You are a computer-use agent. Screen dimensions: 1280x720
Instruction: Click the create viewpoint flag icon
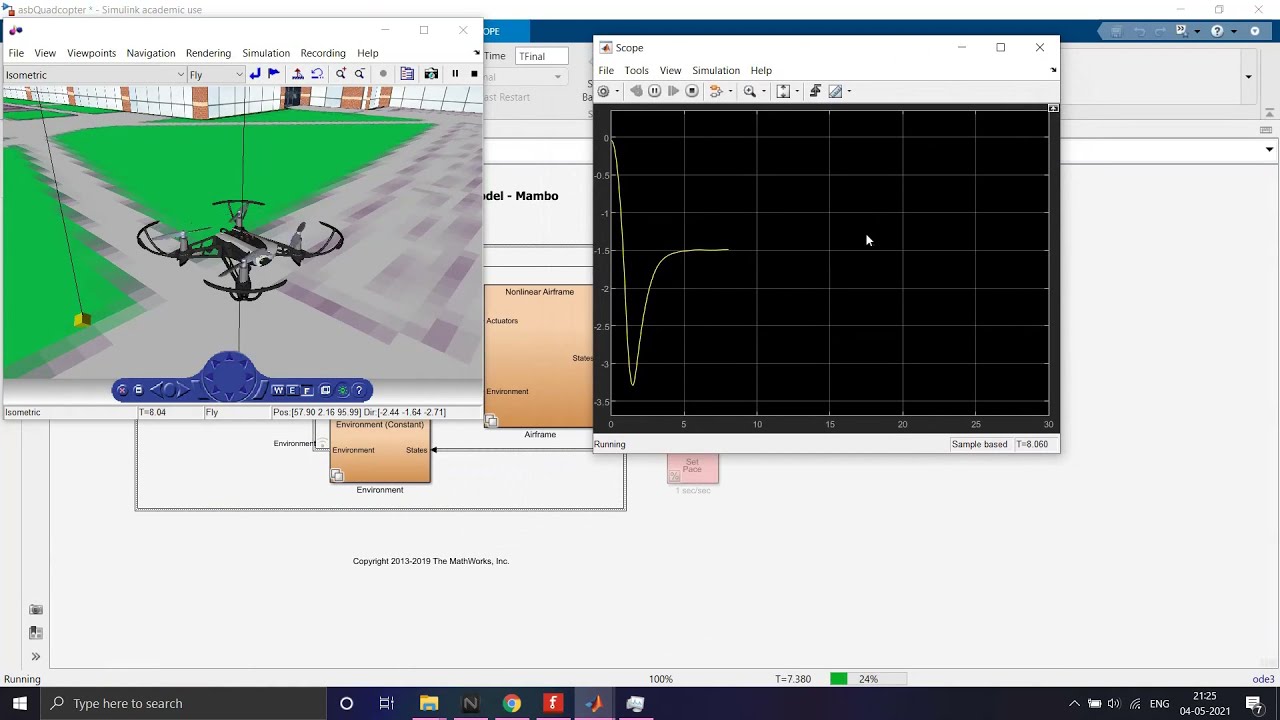274,74
